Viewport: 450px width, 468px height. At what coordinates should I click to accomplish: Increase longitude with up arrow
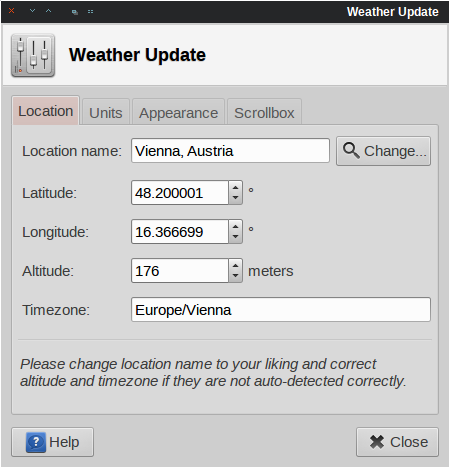click(x=236, y=226)
